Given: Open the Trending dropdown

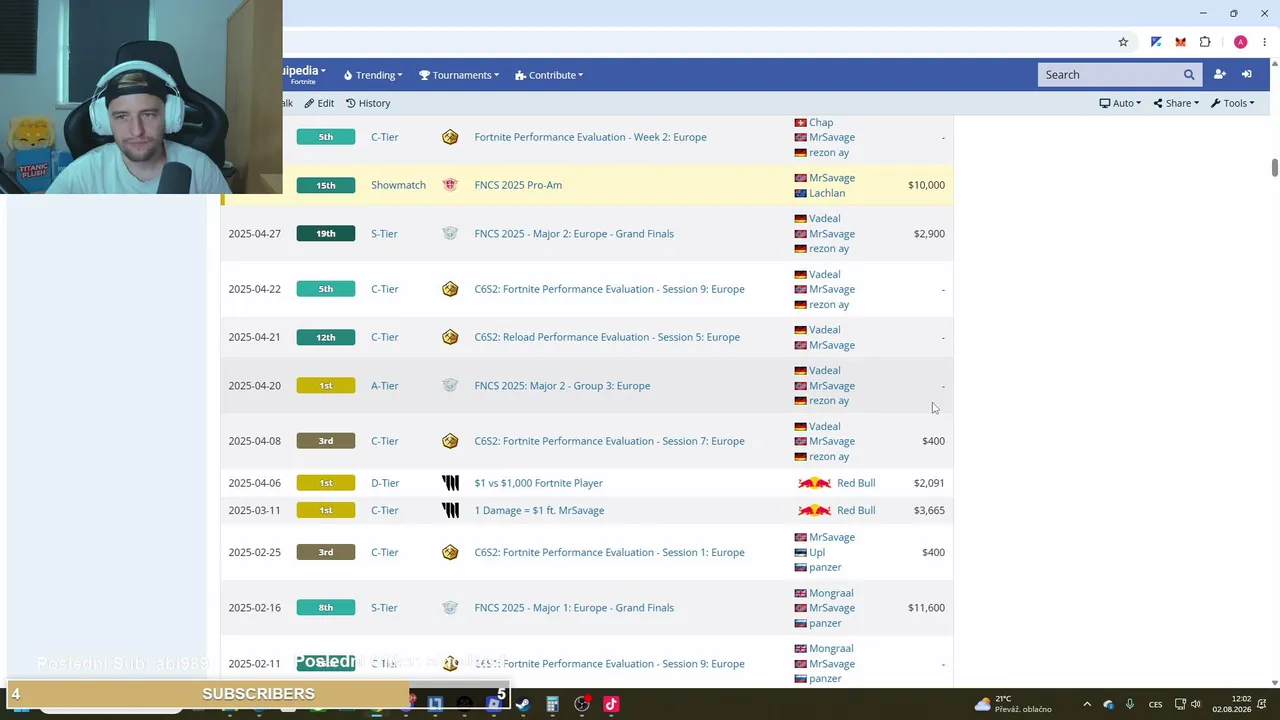Looking at the screenshot, I should click(373, 75).
